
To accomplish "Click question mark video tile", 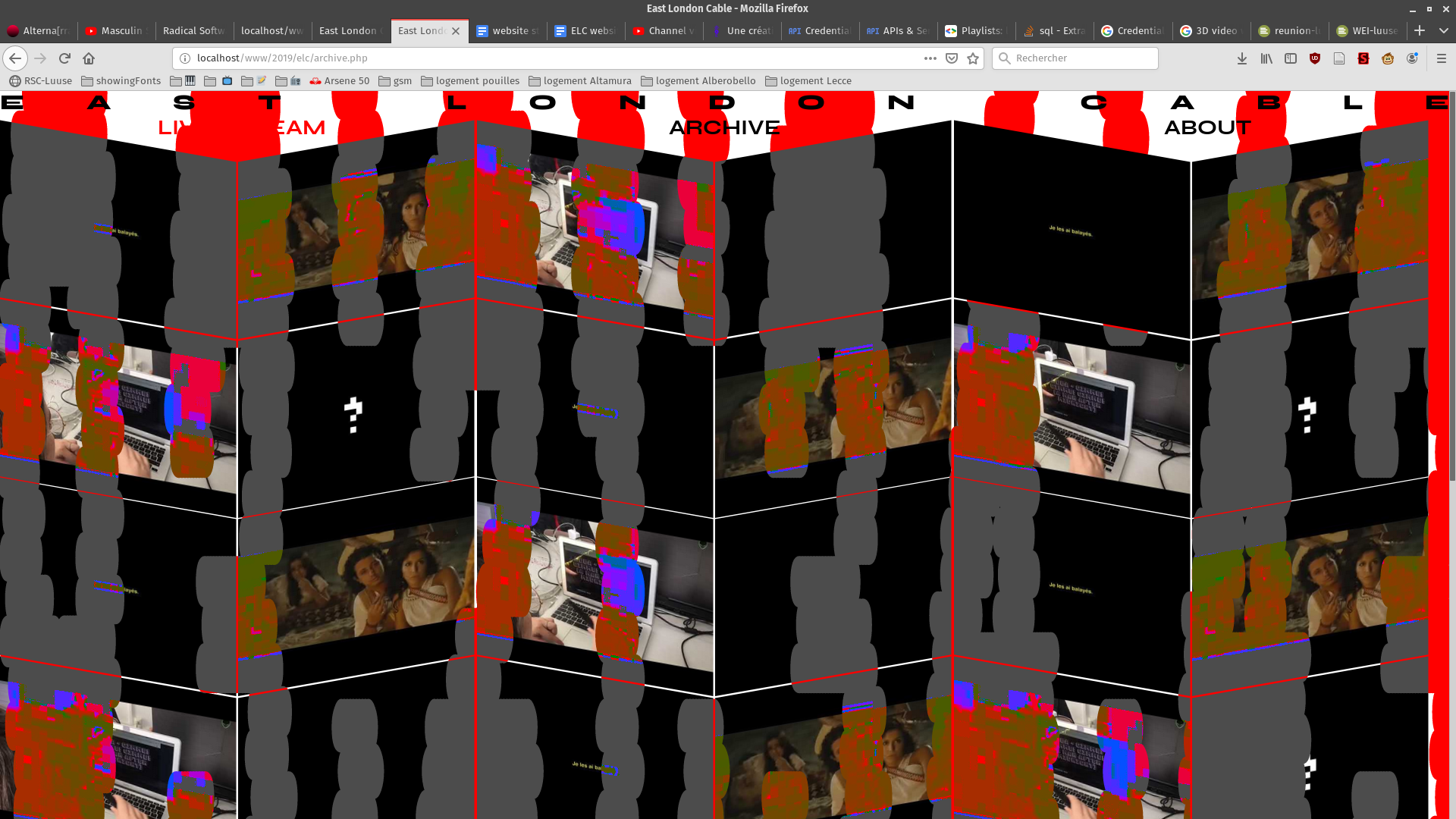I will [x=353, y=415].
